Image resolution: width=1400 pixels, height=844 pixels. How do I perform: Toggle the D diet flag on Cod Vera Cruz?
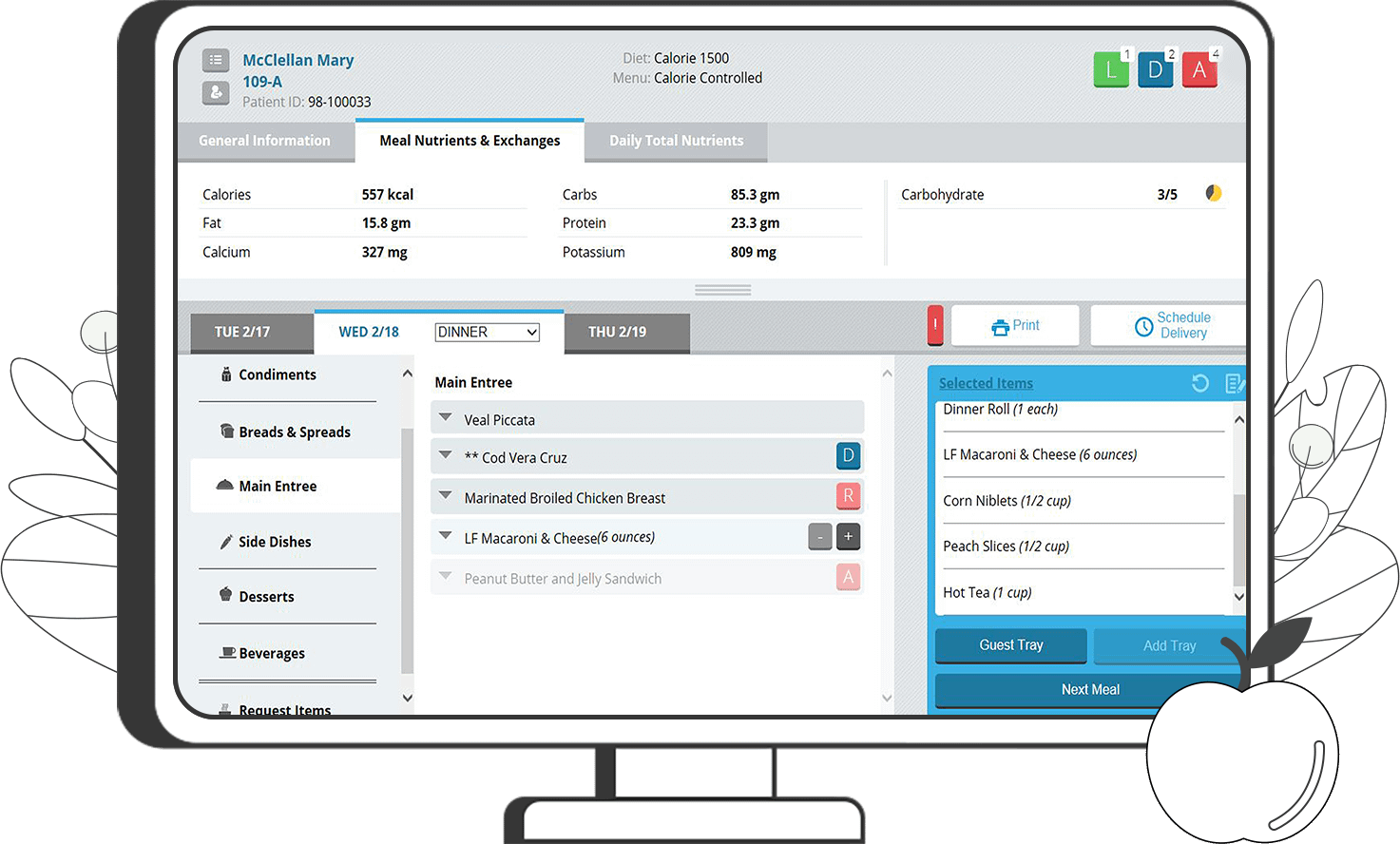[848, 456]
